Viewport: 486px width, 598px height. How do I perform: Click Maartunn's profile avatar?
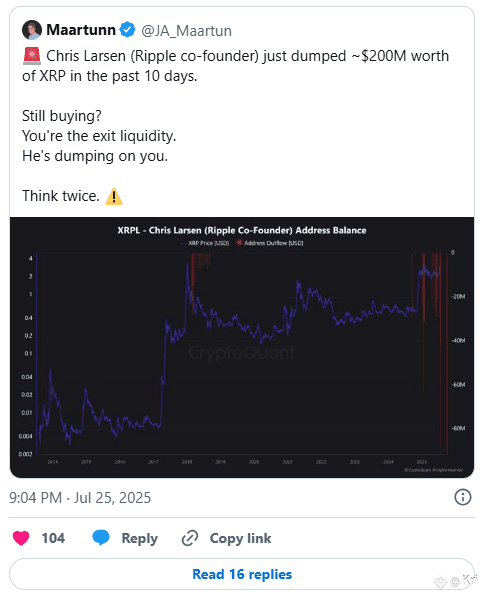click(x=32, y=30)
